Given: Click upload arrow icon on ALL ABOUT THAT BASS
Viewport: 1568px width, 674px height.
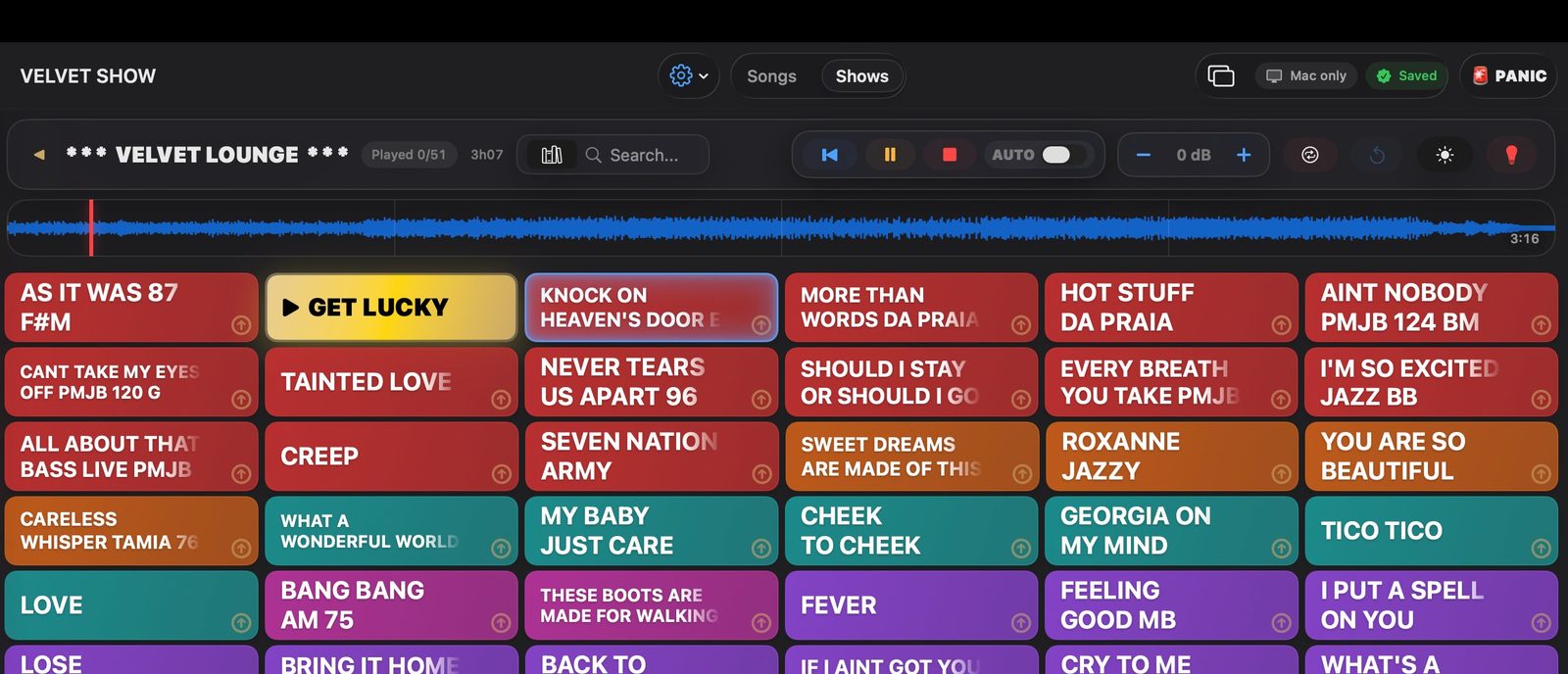Looking at the screenshot, I should (241, 474).
